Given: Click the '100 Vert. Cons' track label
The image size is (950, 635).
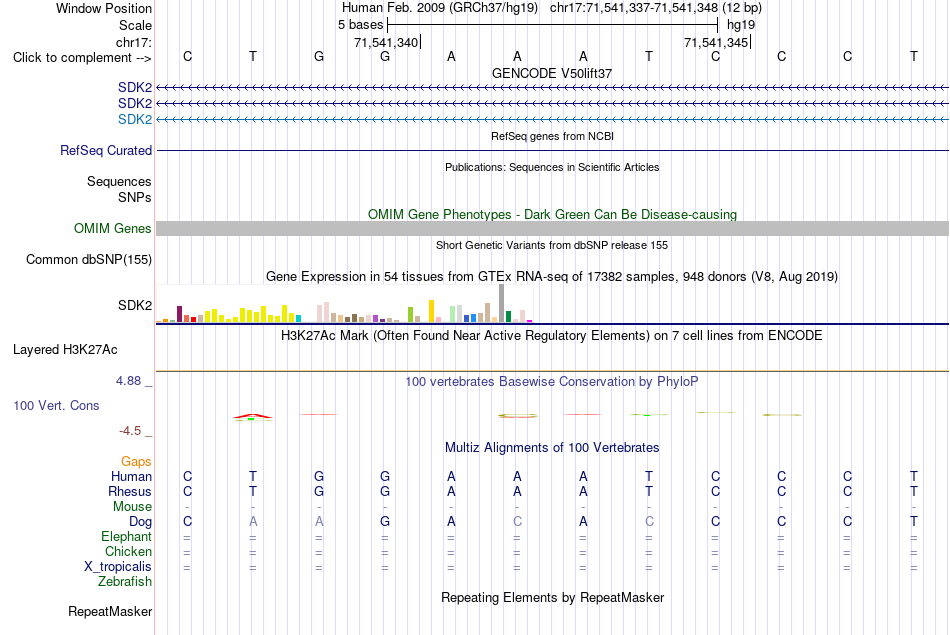Looking at the screenshot, I should click(56, 406).
